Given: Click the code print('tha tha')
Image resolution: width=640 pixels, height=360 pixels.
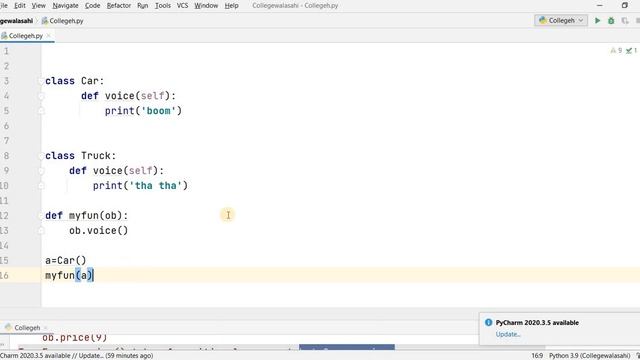Looking at the screenshot, I should pyautogui.click(x=140, y=186).
